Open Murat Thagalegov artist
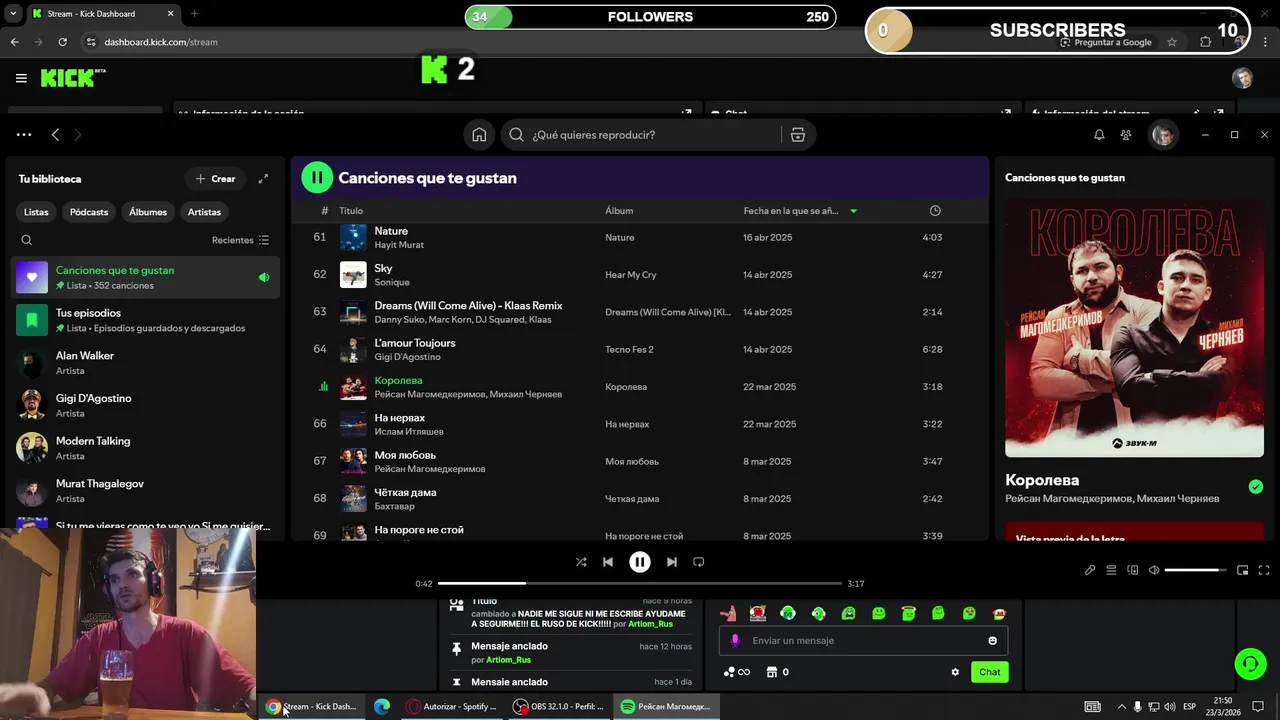The width and height of the screenshot is (1280, 720). point(146,491)
